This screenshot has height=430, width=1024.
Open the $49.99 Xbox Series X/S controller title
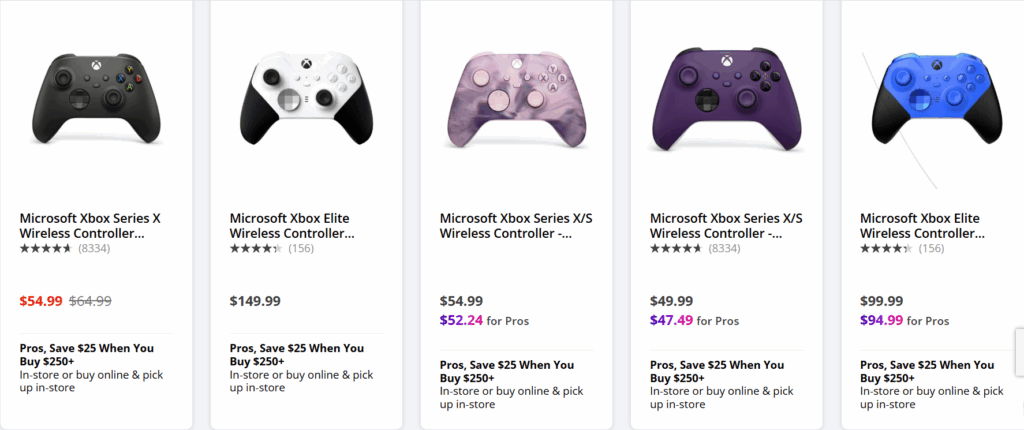point(726,225)
